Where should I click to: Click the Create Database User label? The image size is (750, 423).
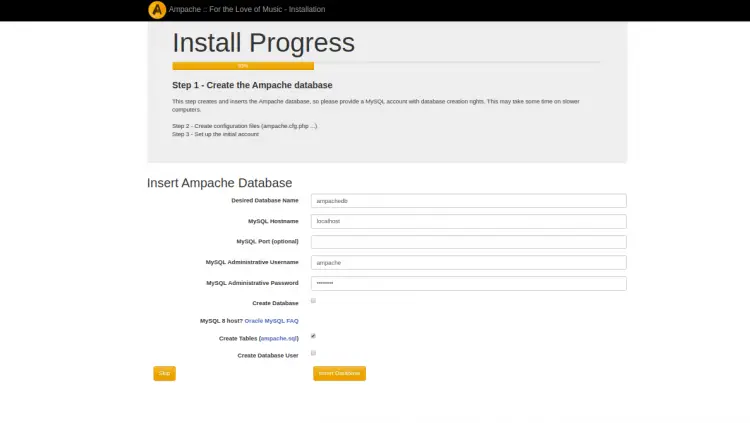tap(268, 356)
